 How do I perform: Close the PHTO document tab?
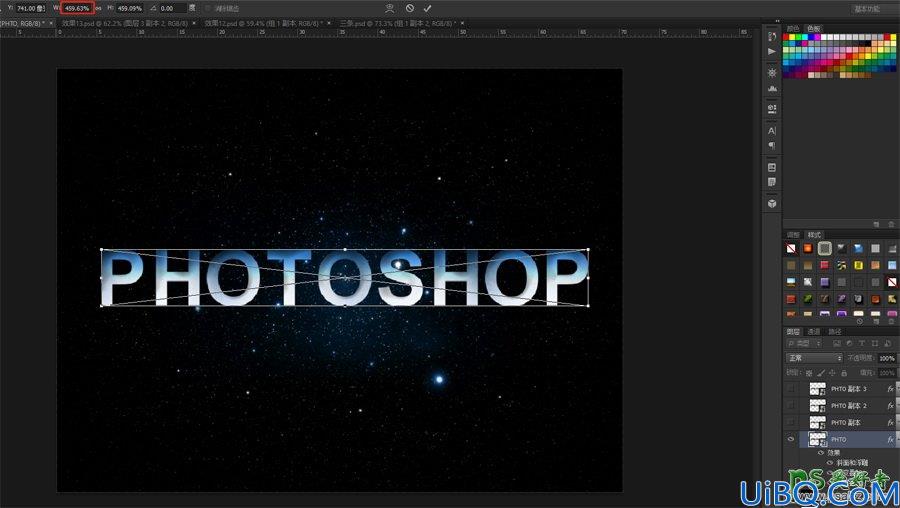[x=51, y=23]
